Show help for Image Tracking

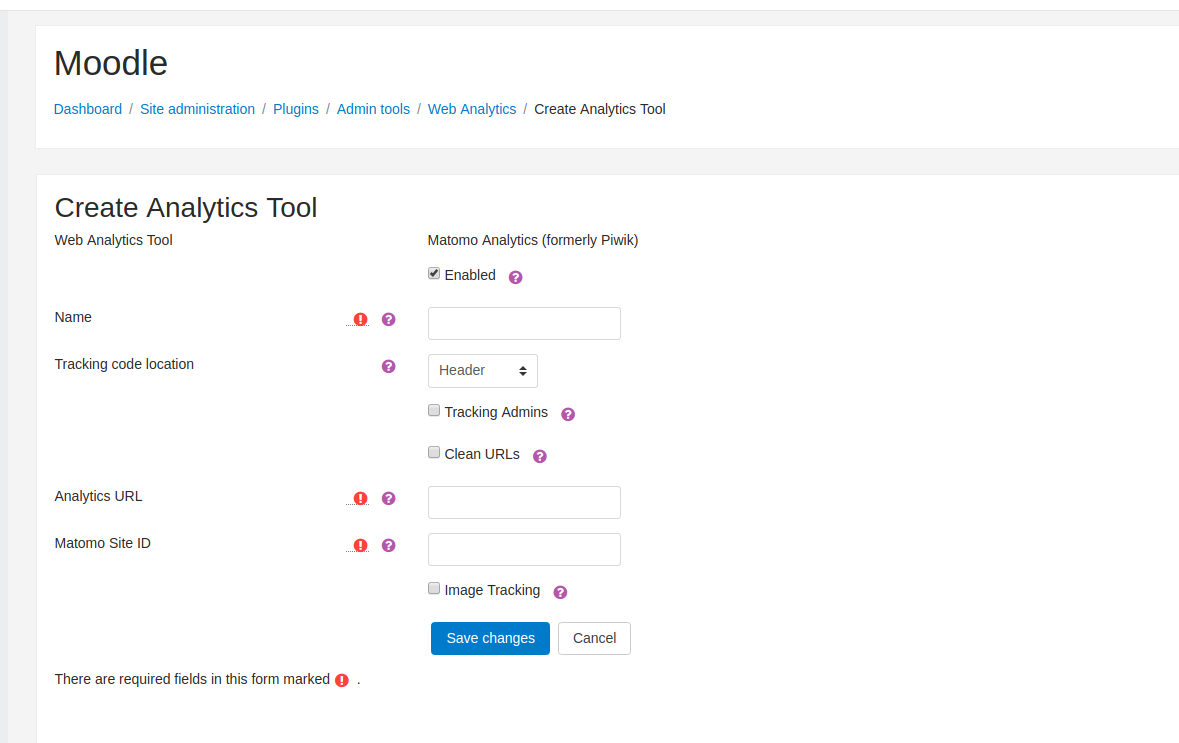point(559,593)
